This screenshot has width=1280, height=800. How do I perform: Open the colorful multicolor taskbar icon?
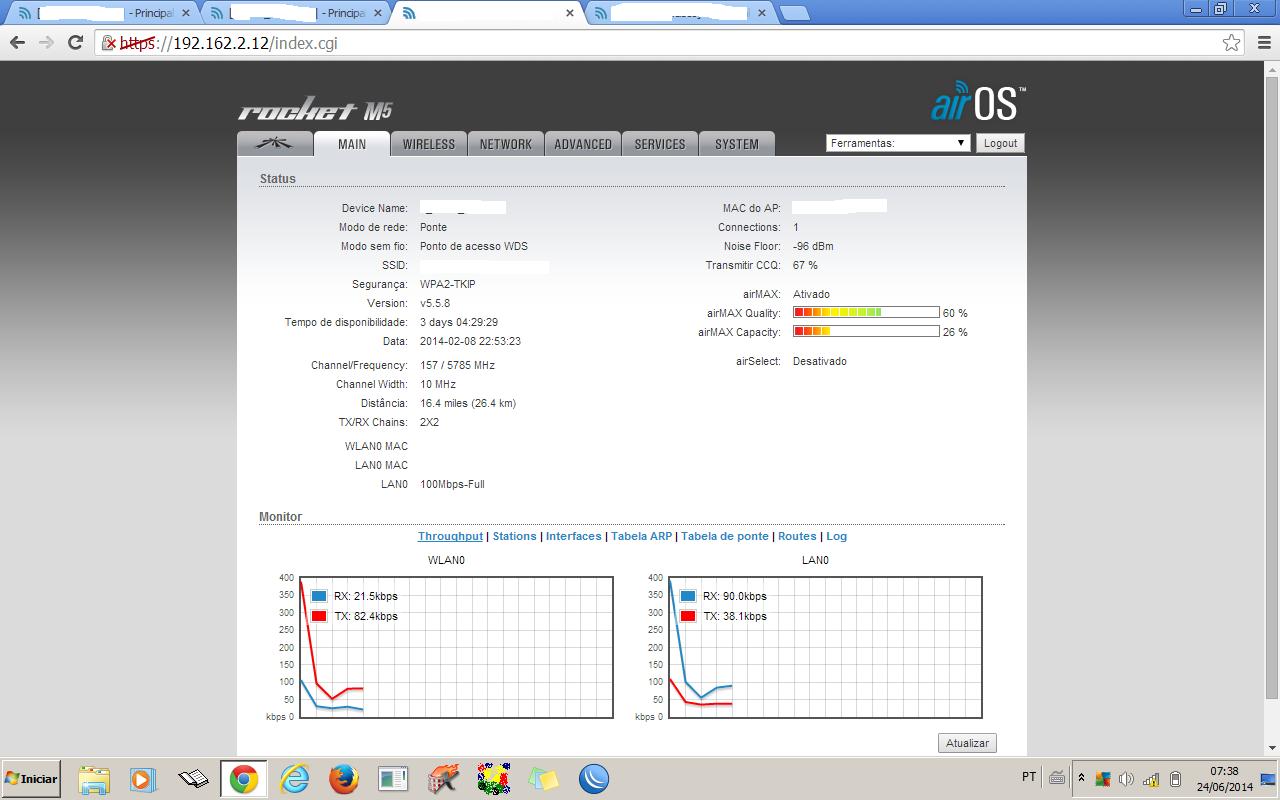click(494, 778)
